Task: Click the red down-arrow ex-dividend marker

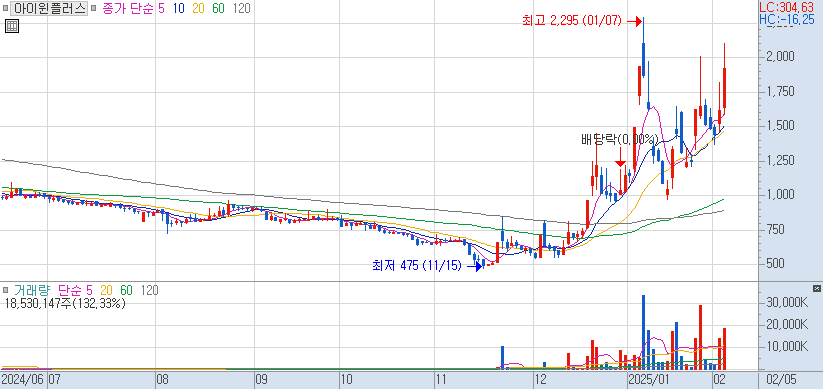Action: tap(620, 157)
